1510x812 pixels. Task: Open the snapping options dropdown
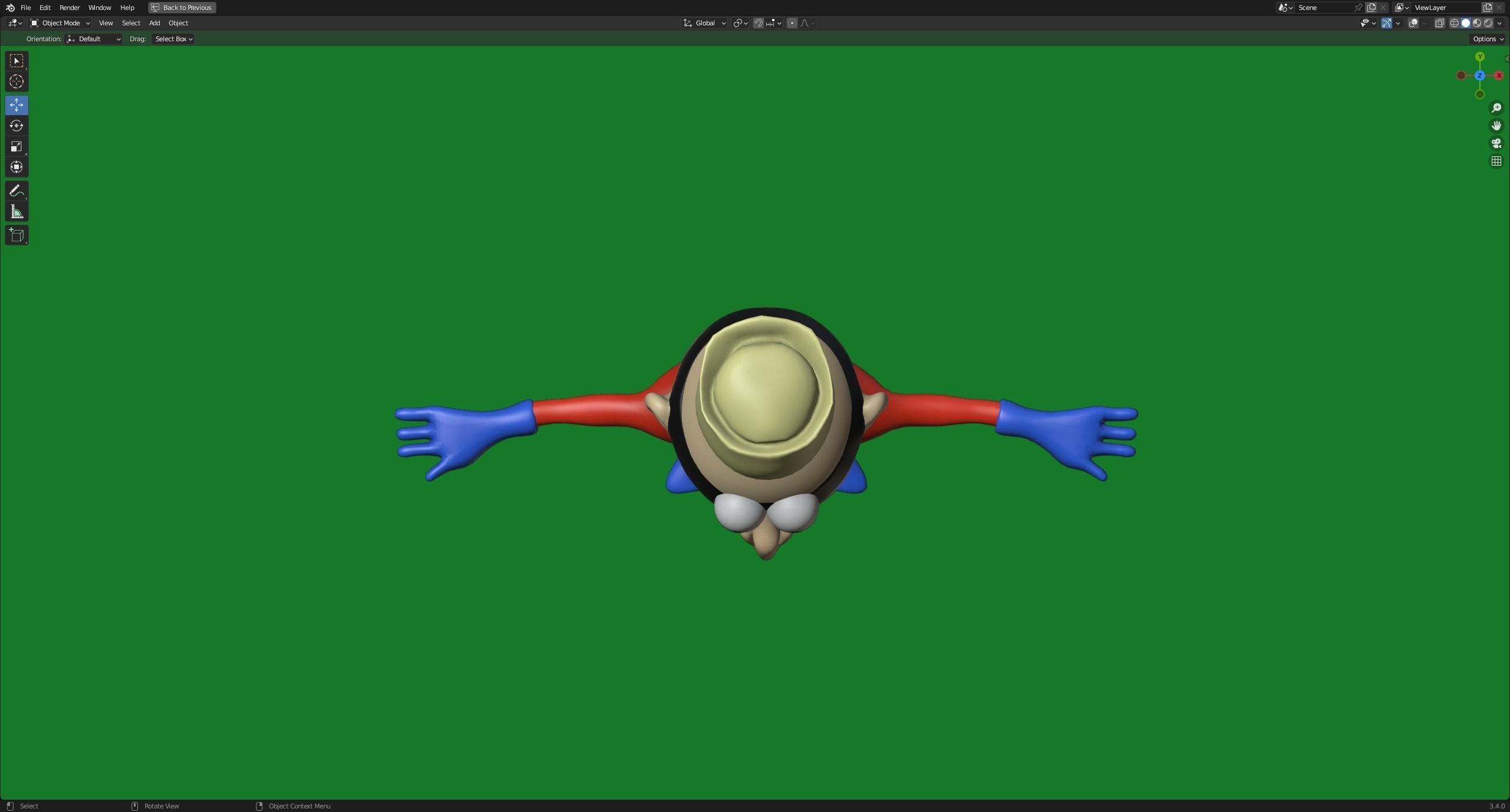(774, 23)
